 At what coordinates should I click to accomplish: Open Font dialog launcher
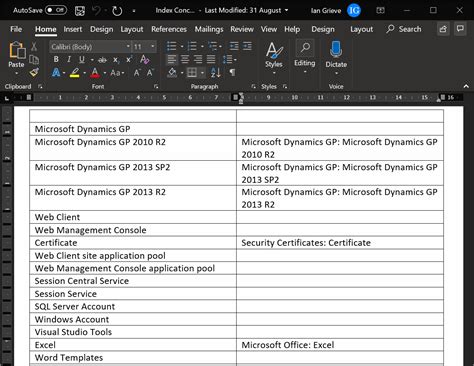pyautogui.click(x=156, y=87)
